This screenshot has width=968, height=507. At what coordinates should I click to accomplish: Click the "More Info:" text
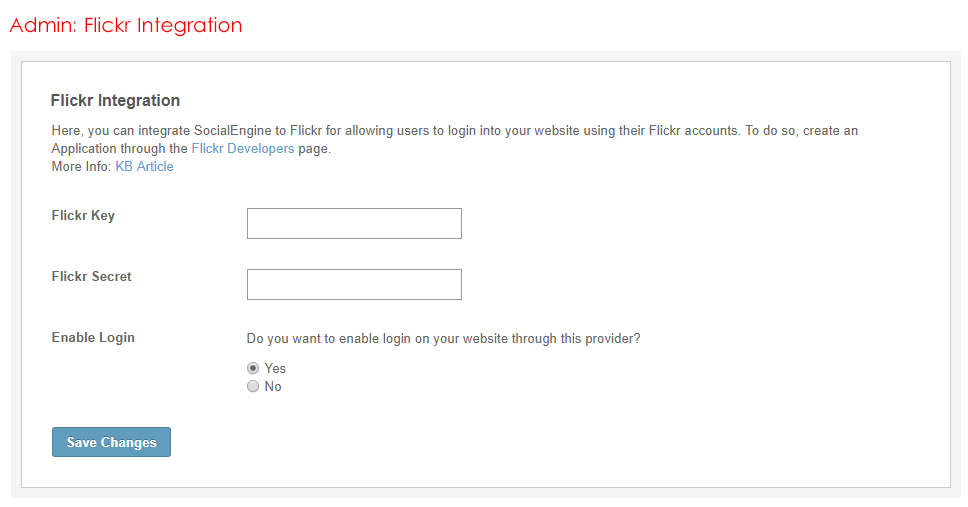point(82,166)
